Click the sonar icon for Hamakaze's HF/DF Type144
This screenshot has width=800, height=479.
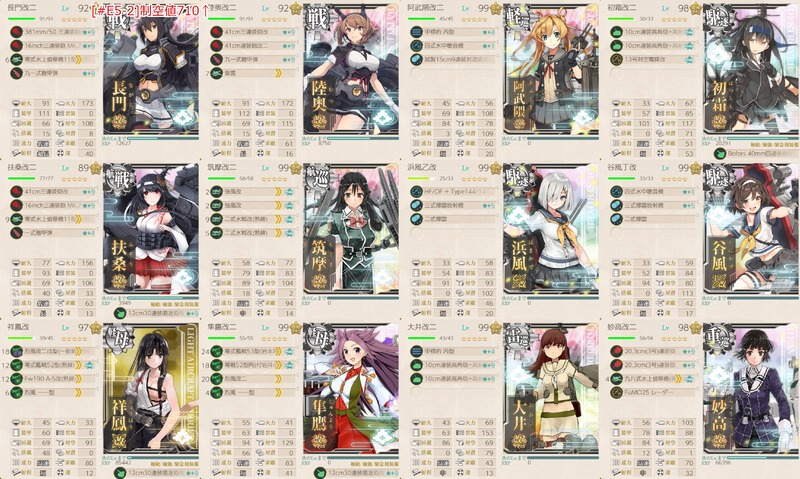click(x=416, y=192)
